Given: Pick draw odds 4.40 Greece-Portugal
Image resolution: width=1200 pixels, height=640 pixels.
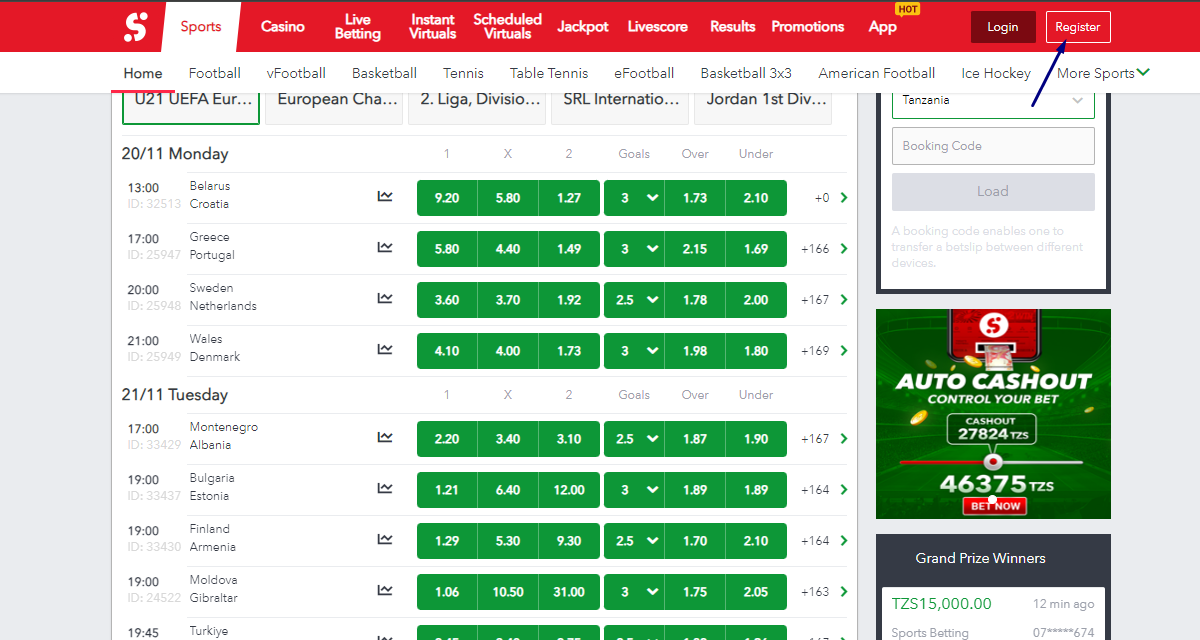Looking at the screenshot, I should click(508, 249).
